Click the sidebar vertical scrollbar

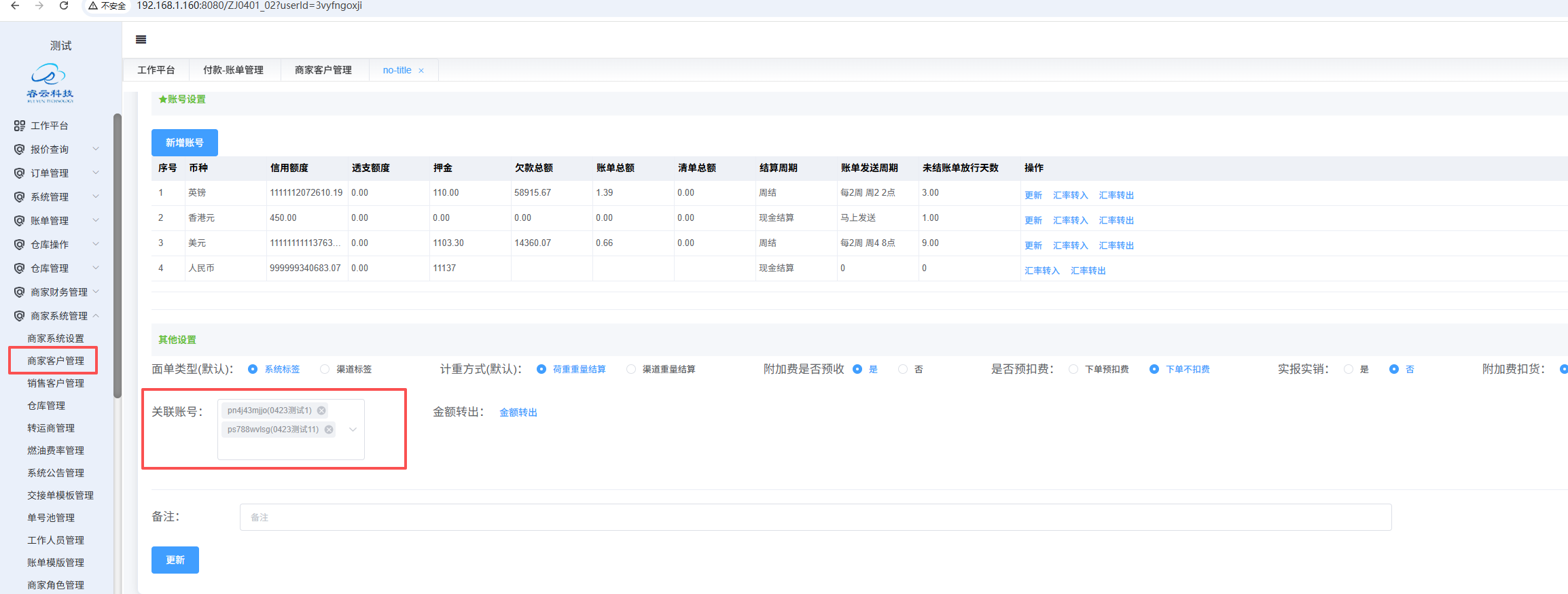pyautogui.click(x=118, y=258)
